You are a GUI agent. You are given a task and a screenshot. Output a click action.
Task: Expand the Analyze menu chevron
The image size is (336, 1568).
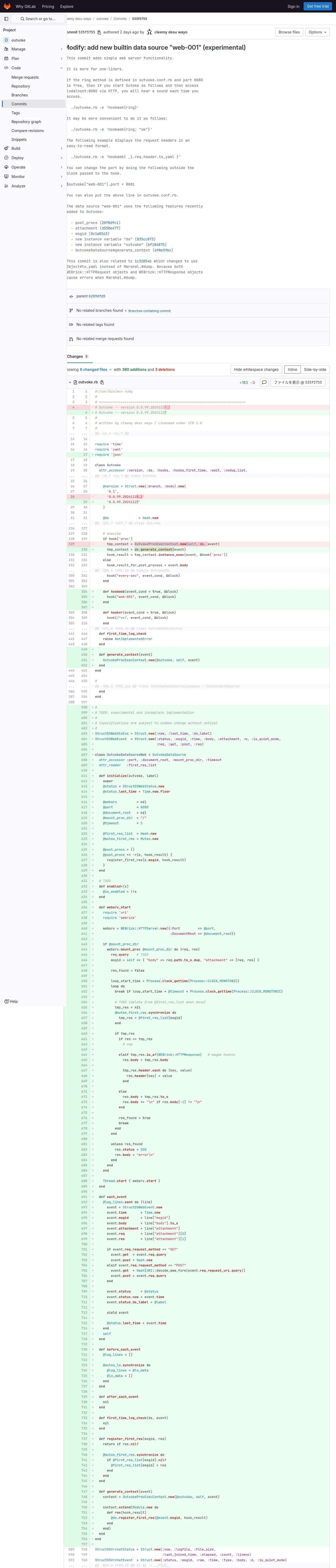point(61,186)
